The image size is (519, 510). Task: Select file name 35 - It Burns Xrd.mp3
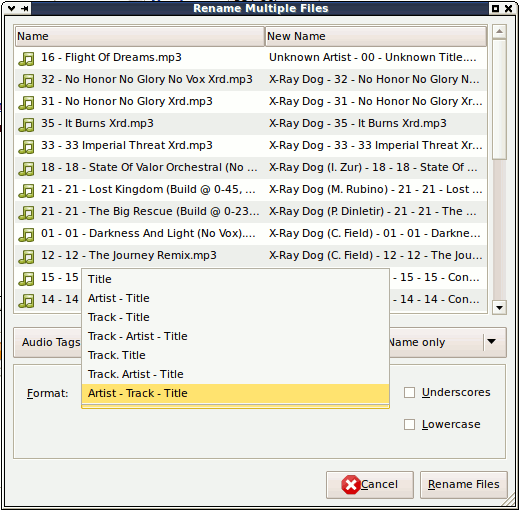(x=97, y=123)
